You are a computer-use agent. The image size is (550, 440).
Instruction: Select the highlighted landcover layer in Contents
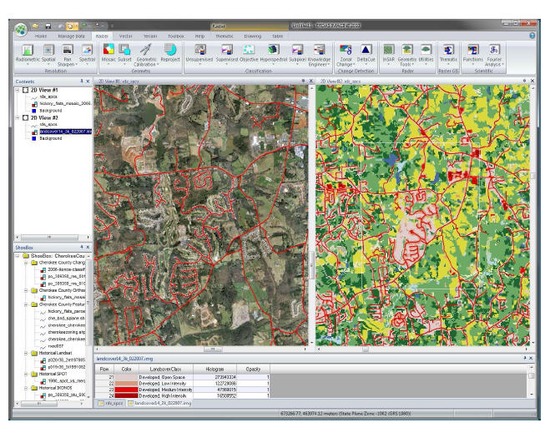coord(65,132)
